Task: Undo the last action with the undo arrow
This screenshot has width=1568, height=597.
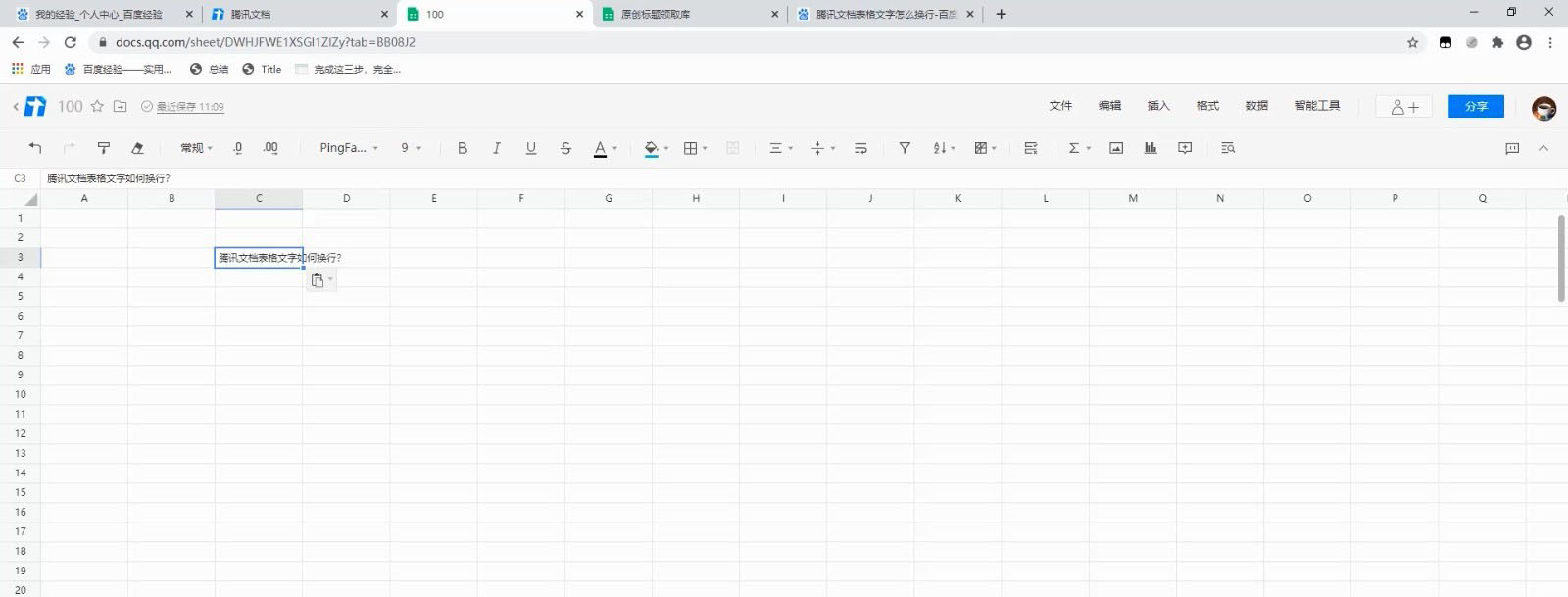Action: click(35, 148)
